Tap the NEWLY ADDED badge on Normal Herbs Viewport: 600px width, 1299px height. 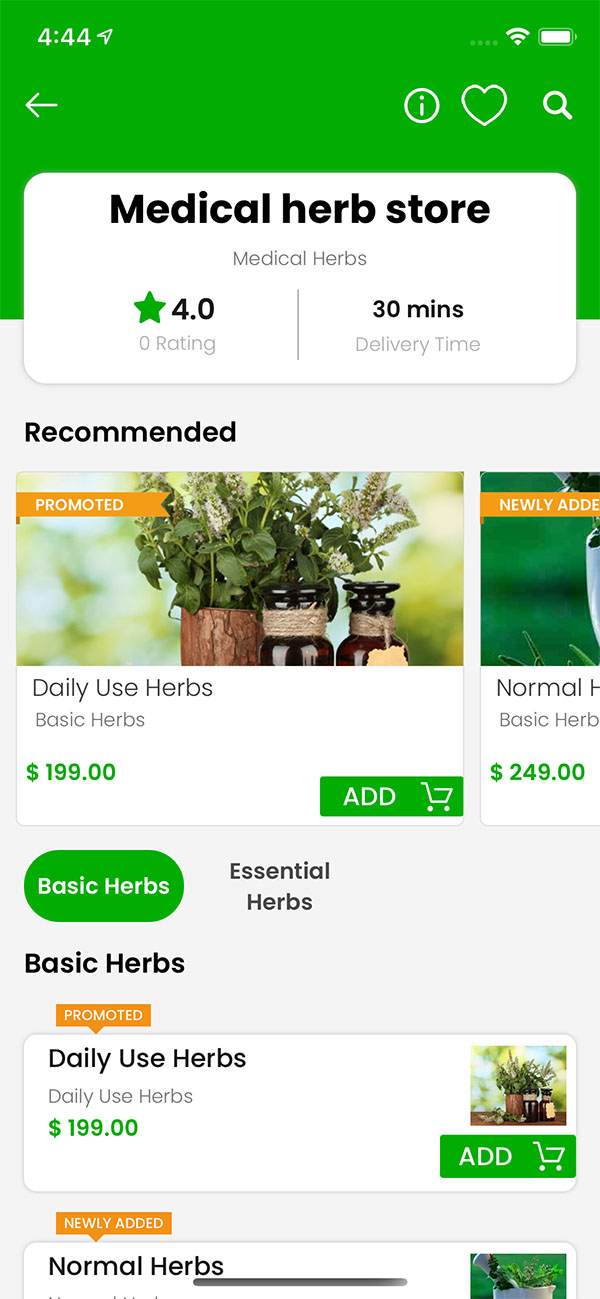(x=114, y=1223)
